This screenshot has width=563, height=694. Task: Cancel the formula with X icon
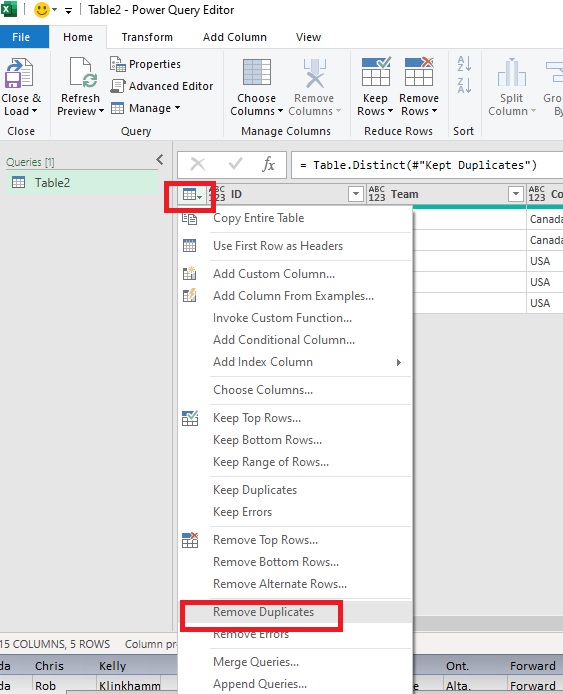click(197, 165)
